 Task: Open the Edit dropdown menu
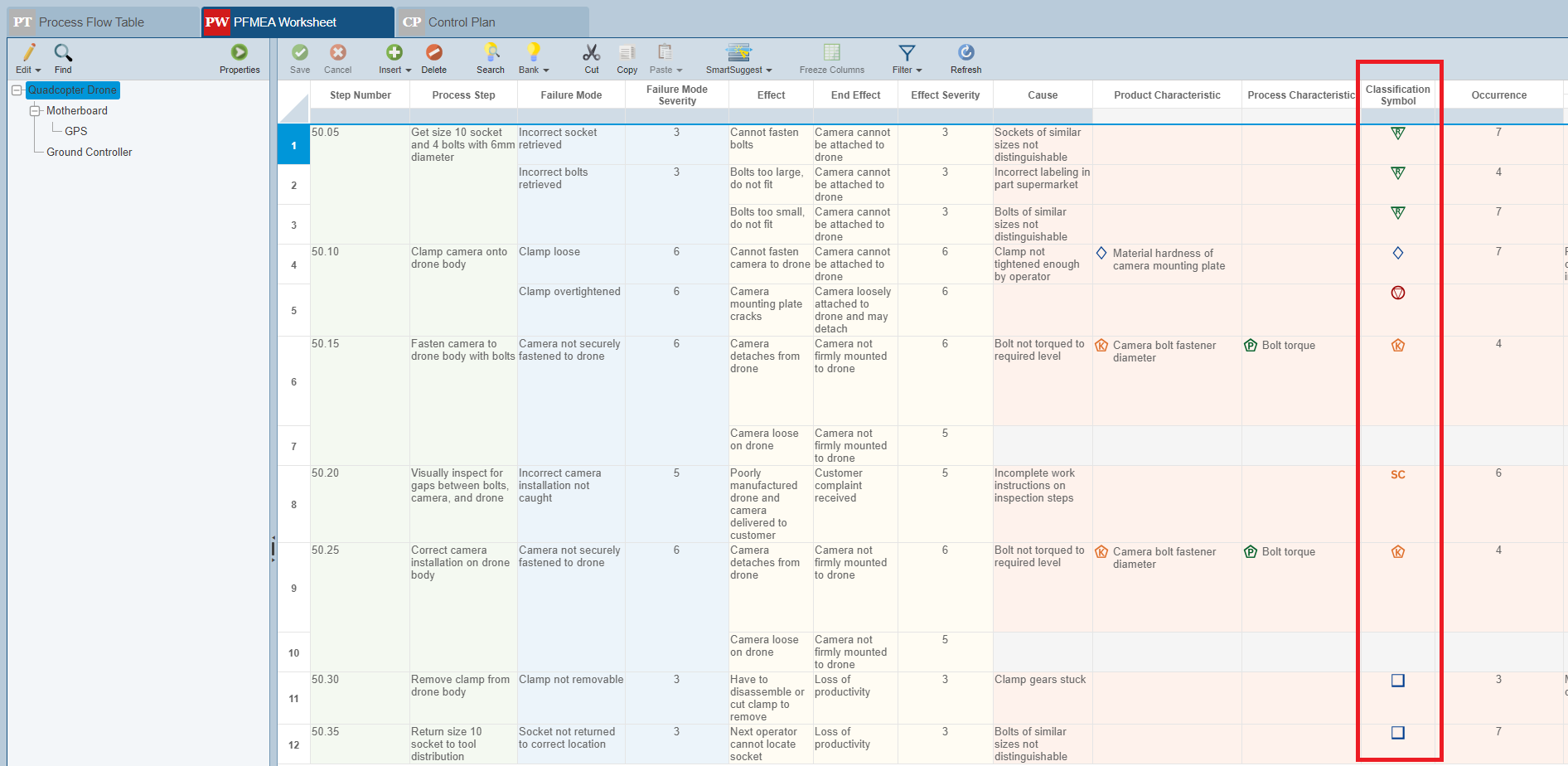click(x=27, y=58)
